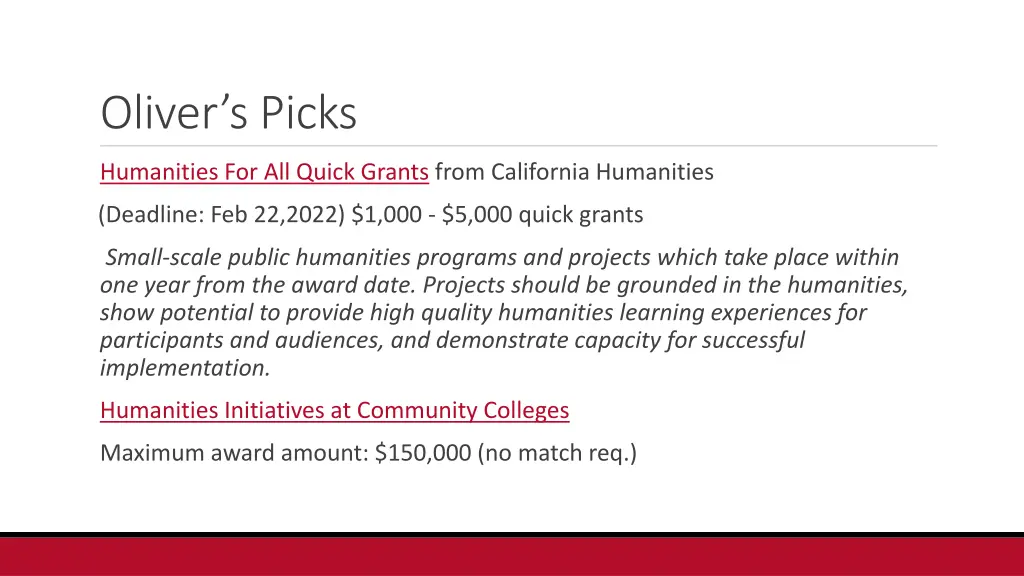
Task: Open Humanities Initiatives at Community Colleges link
Action: tap(334, 410)
